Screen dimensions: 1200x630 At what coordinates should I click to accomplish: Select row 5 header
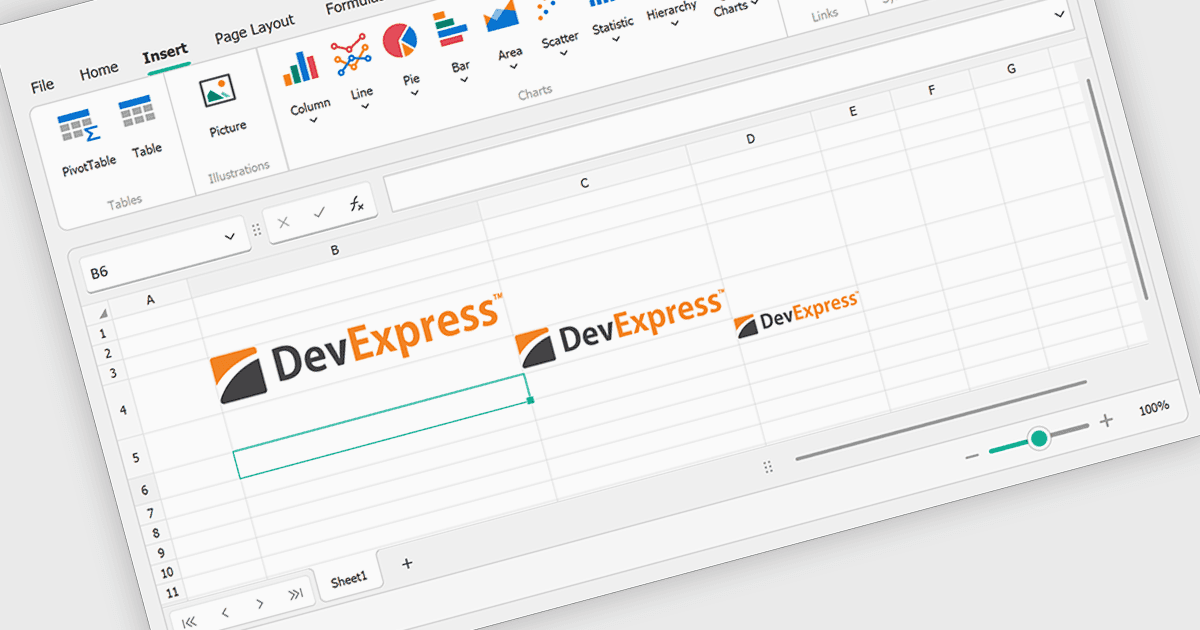click(134, 459)
